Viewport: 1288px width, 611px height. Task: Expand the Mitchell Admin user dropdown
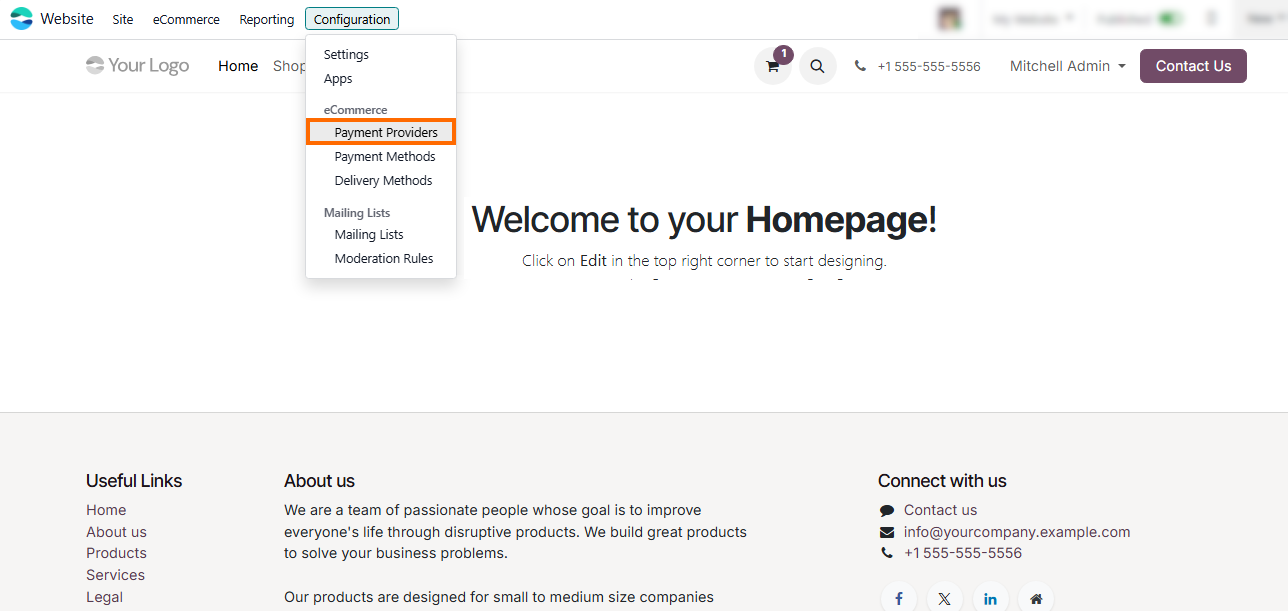point(1067,66)
